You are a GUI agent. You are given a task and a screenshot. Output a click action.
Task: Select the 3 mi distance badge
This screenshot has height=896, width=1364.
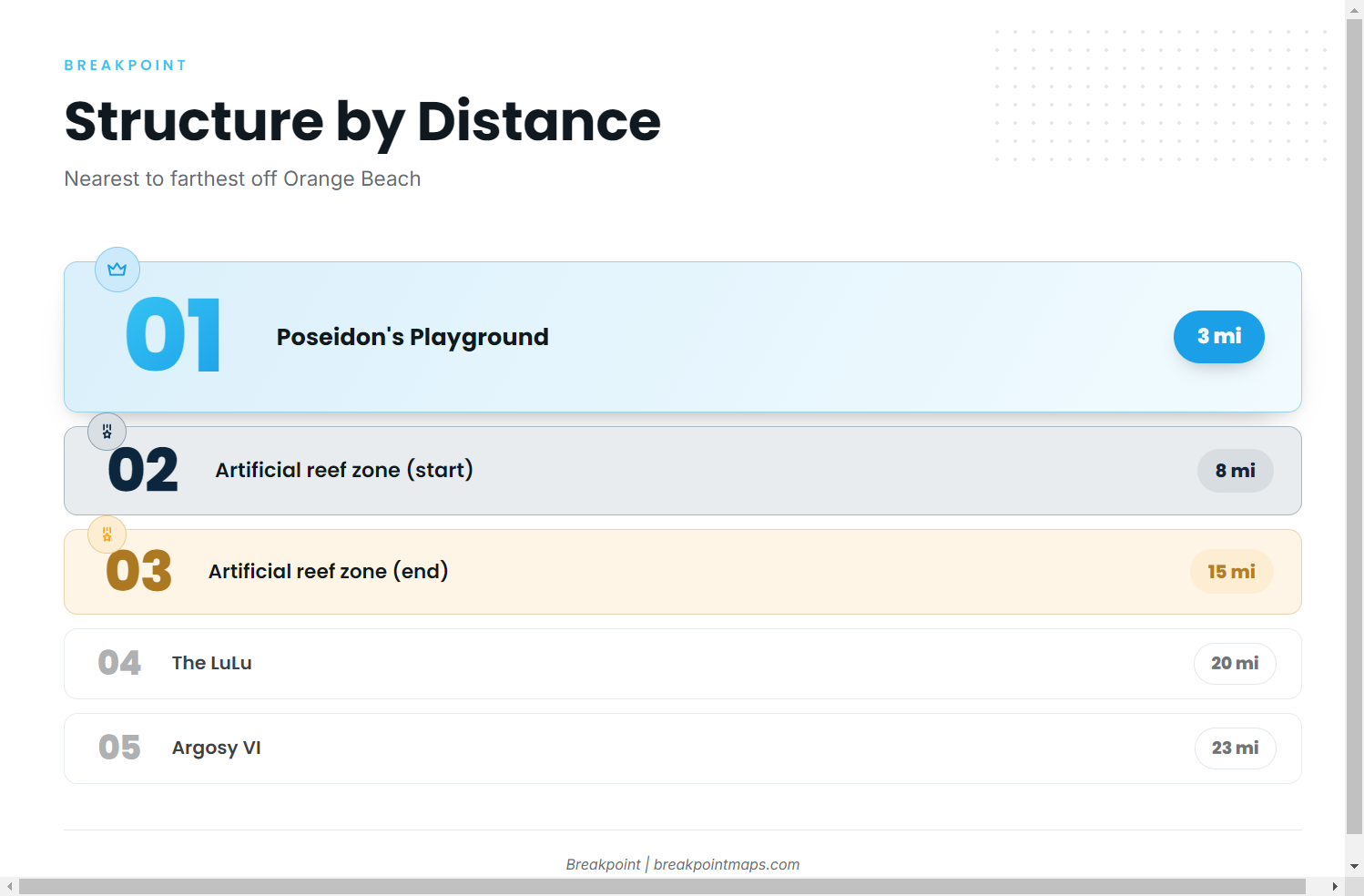pos(1219,337)
